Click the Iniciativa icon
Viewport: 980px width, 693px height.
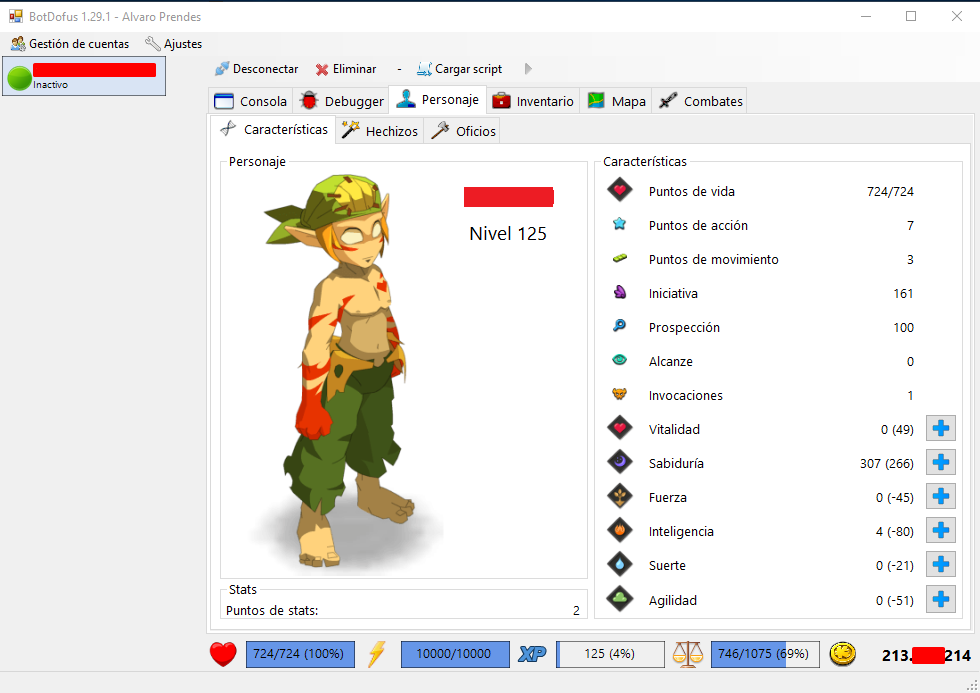click(619, 292)
